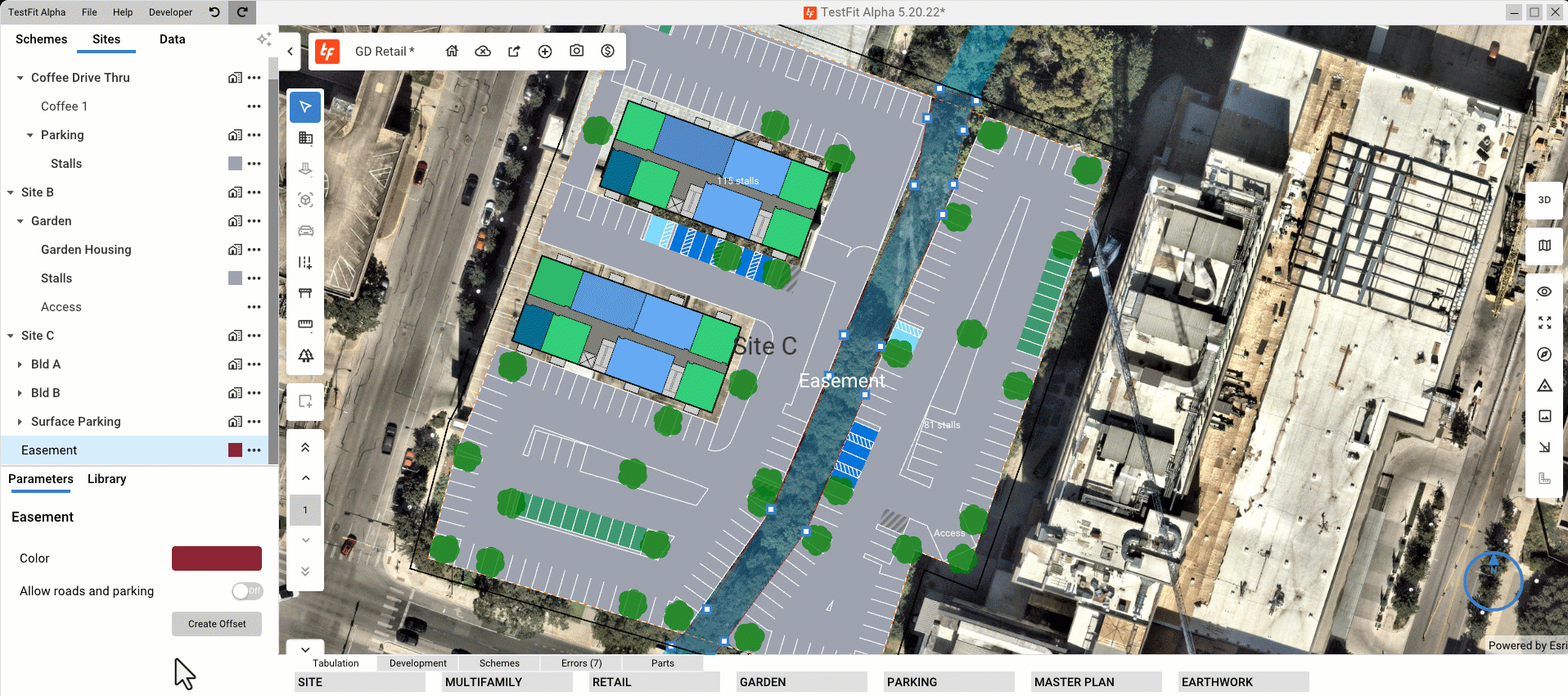Open the Easement color picker swatch
The width and height of the screenshot is (1568, 696).
(x=217, y=558)
